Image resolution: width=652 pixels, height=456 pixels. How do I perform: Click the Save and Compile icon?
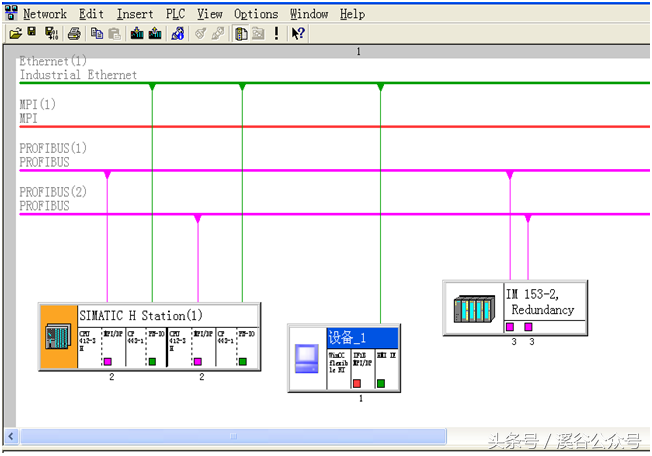52,33
